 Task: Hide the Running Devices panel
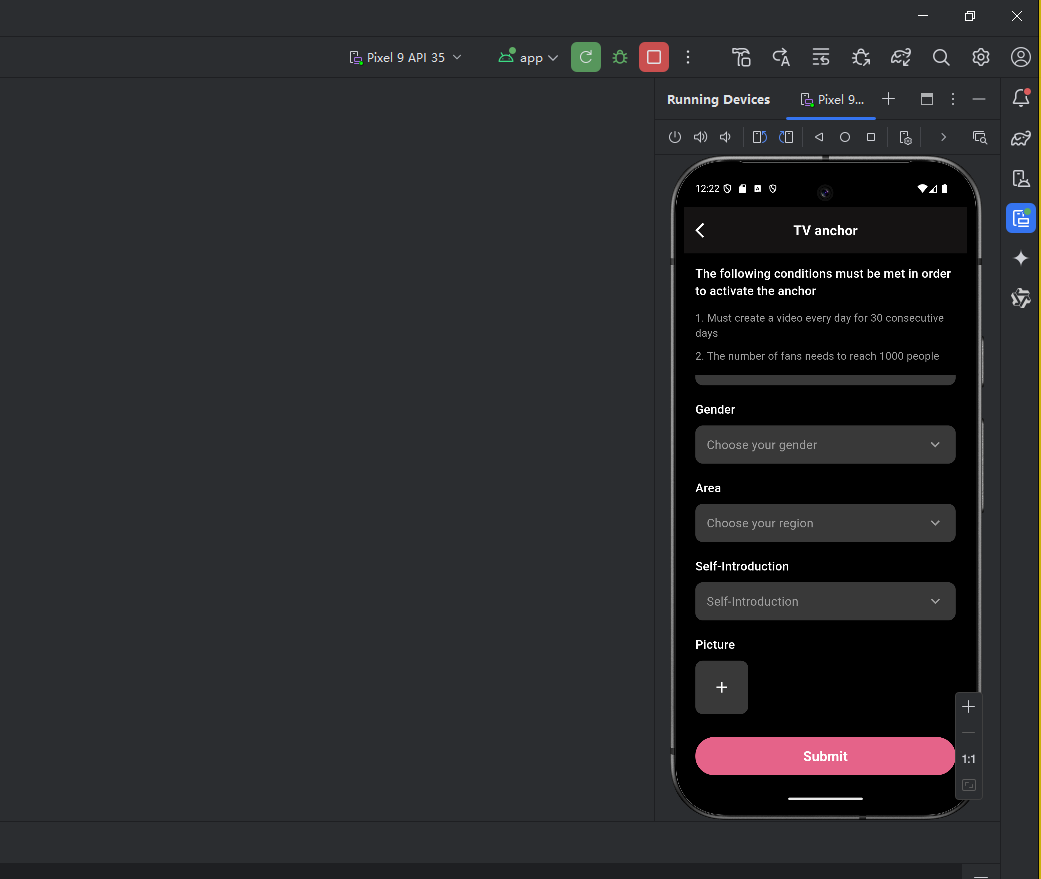(979, 99)
